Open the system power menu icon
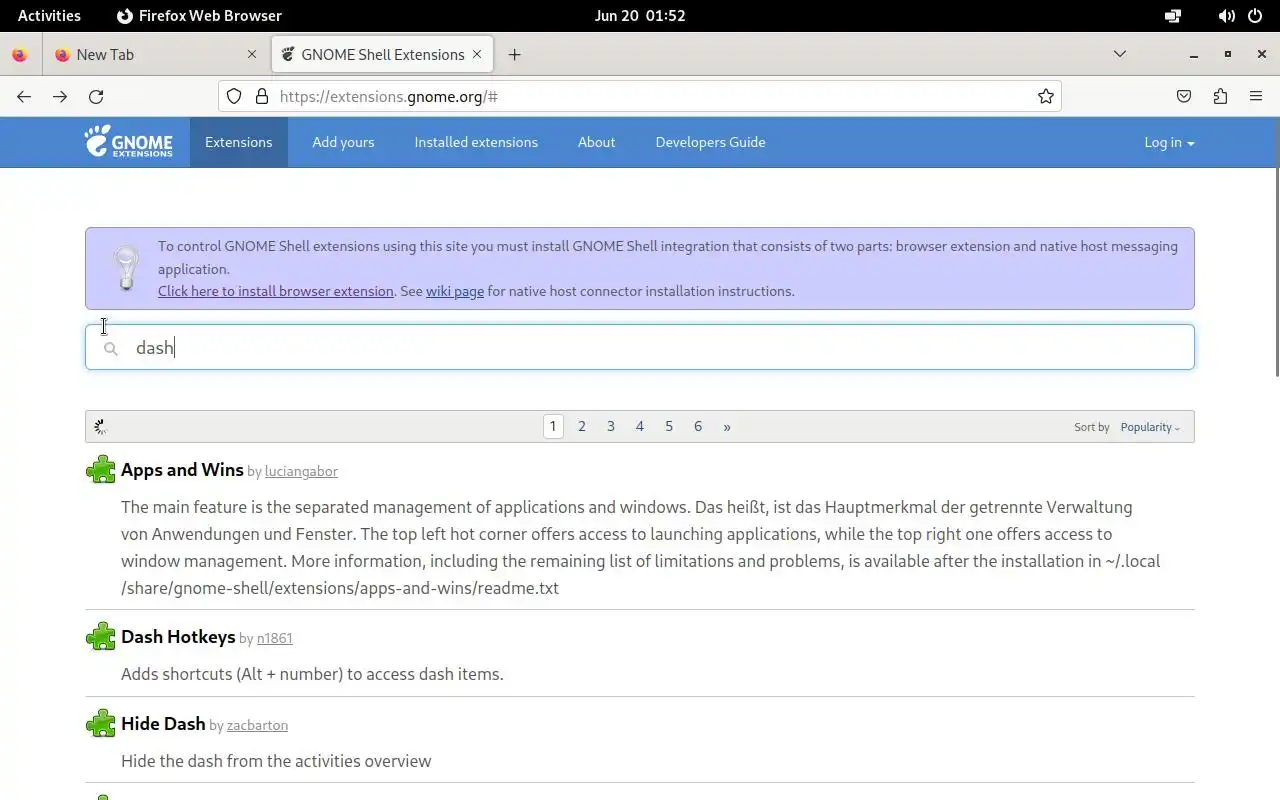1280x800 pixels. (x=1255, y=16)
